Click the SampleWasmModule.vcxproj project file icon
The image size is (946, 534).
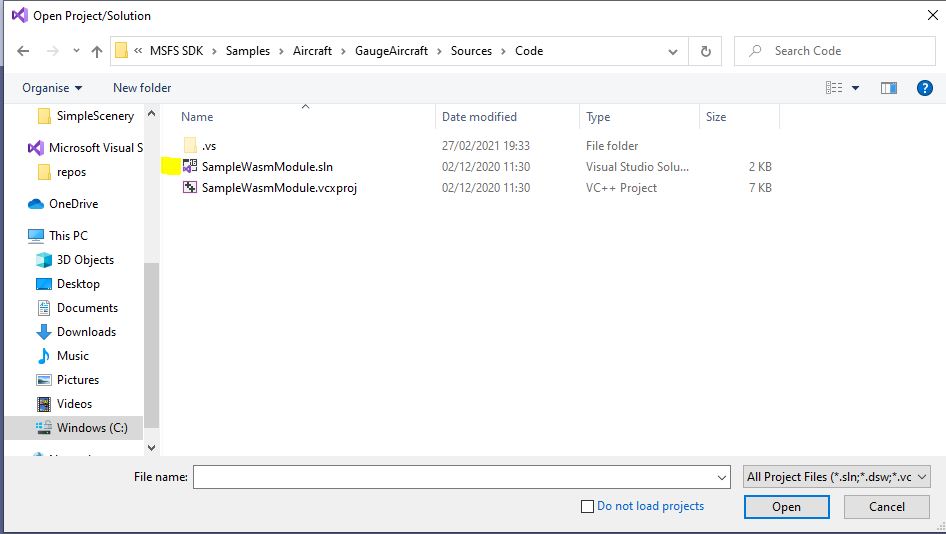point(191,188)
